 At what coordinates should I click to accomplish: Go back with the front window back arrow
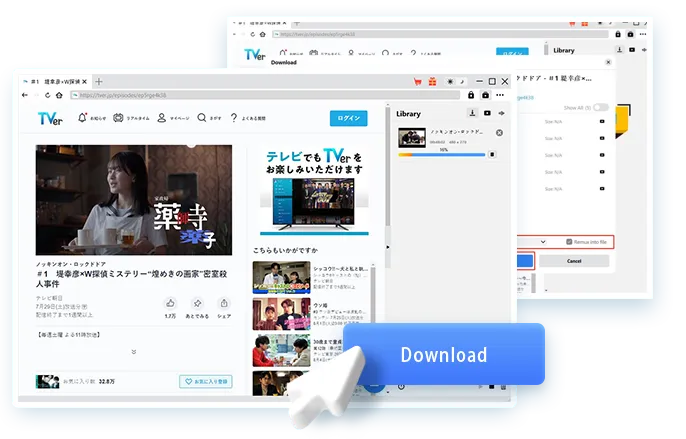(x=24, y=95)
